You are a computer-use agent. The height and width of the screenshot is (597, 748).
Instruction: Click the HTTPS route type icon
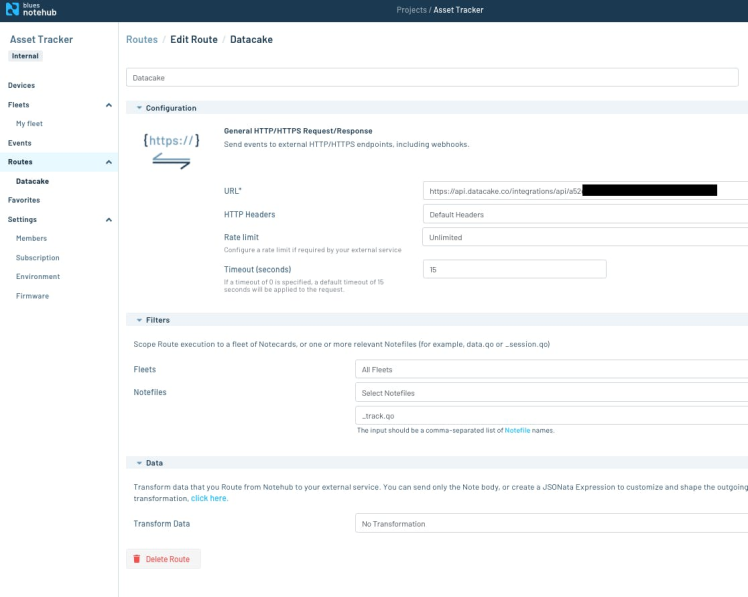tap(171, 151)
